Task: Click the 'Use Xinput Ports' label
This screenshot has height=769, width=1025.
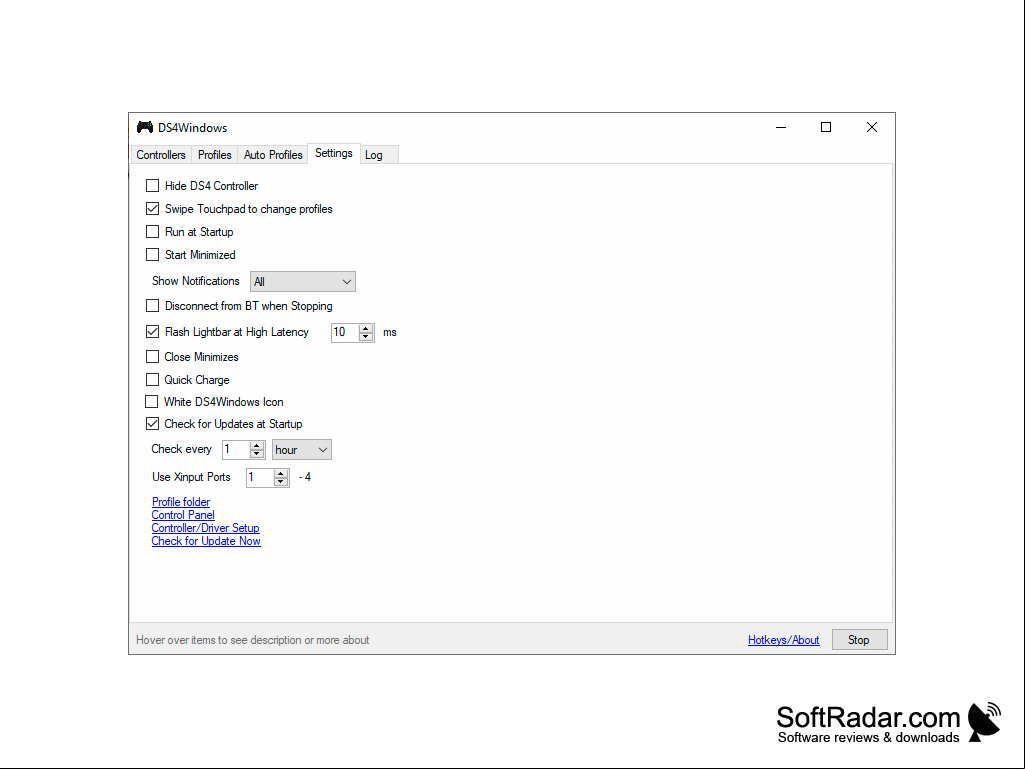Action: point(191,477)
